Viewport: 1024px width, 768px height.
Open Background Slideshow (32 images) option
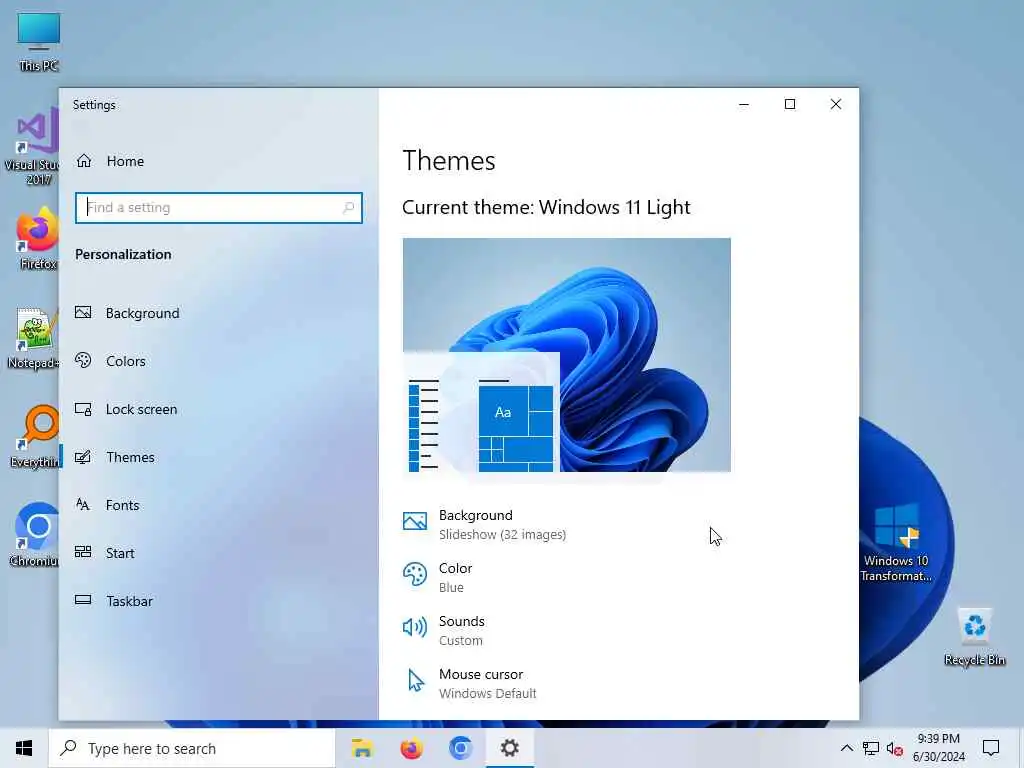(x=485, y=524)
